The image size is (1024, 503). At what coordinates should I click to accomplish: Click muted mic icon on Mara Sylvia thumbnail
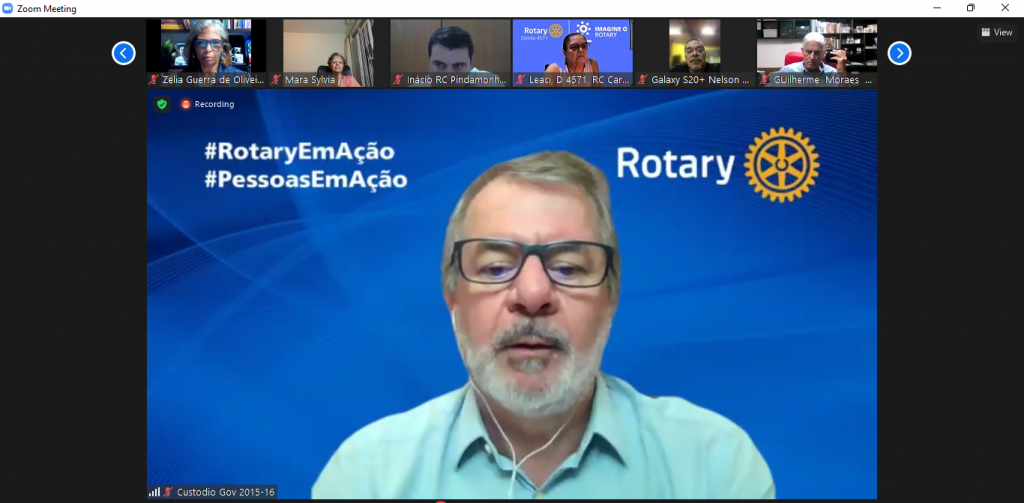pyautogui.click(x=276, y=80)
